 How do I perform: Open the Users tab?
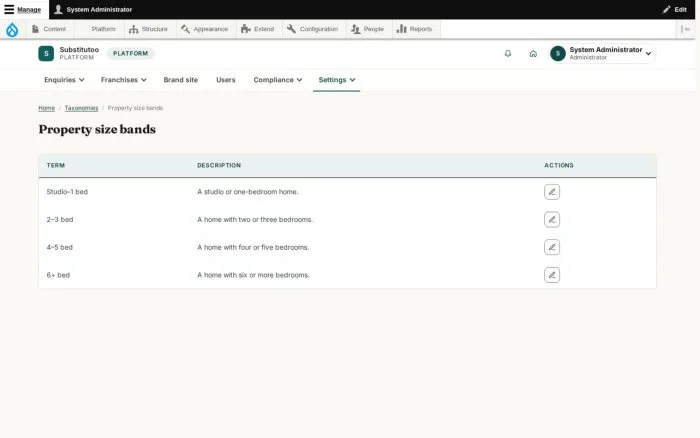[225, 80]
